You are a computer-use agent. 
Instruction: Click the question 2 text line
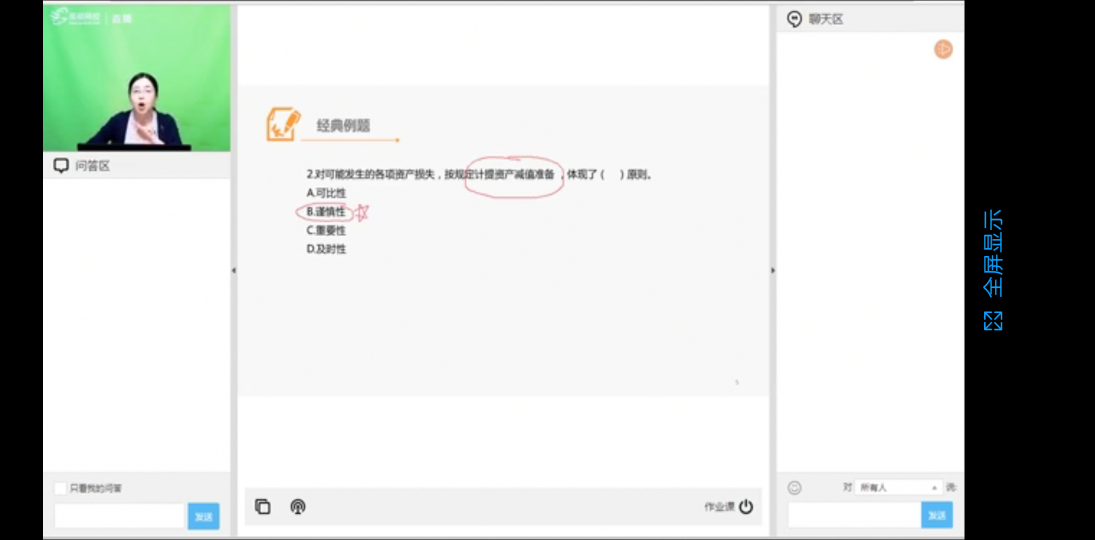click(x=479, y=175)
